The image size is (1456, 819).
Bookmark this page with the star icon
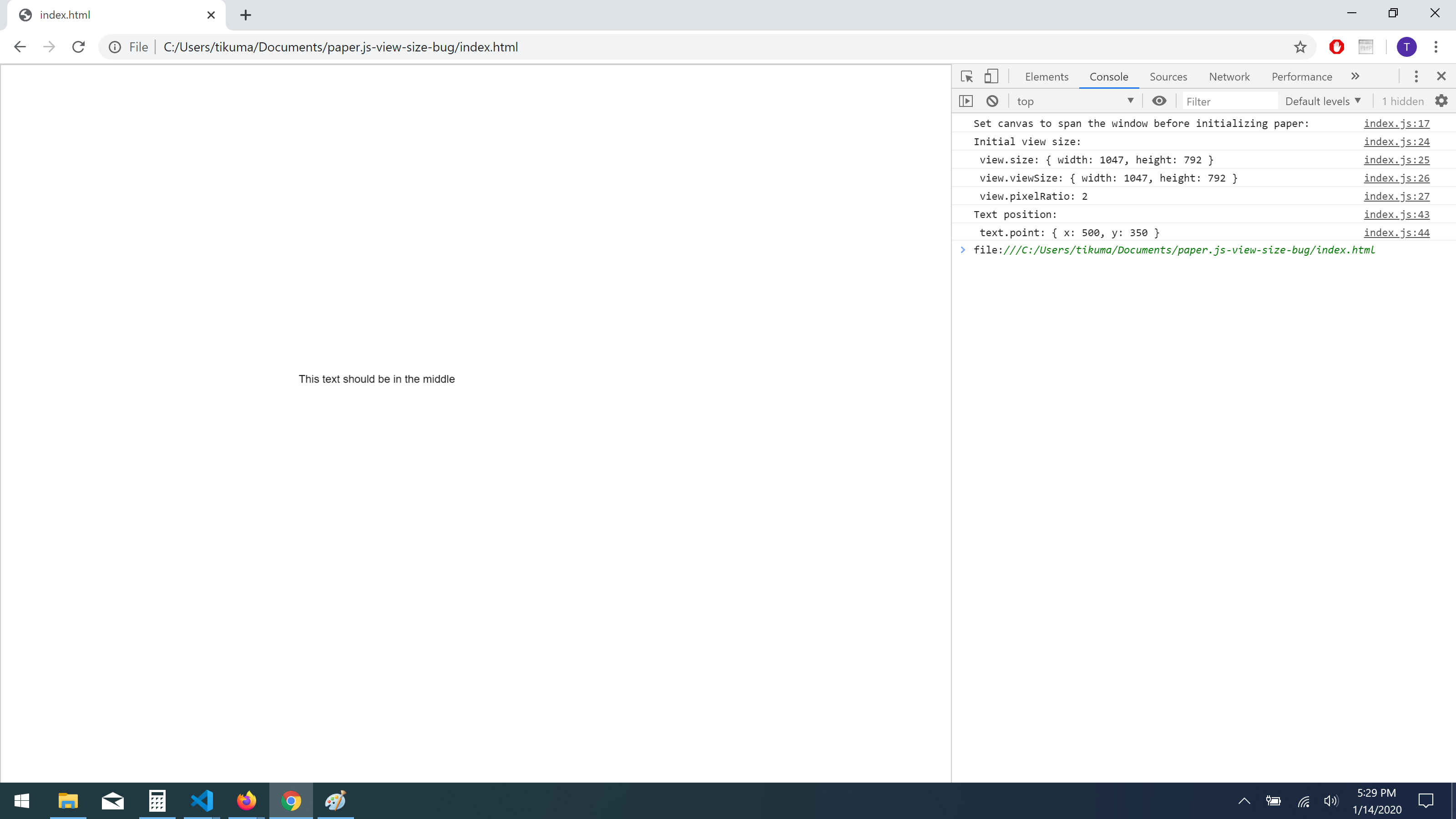click(1300, 47)
